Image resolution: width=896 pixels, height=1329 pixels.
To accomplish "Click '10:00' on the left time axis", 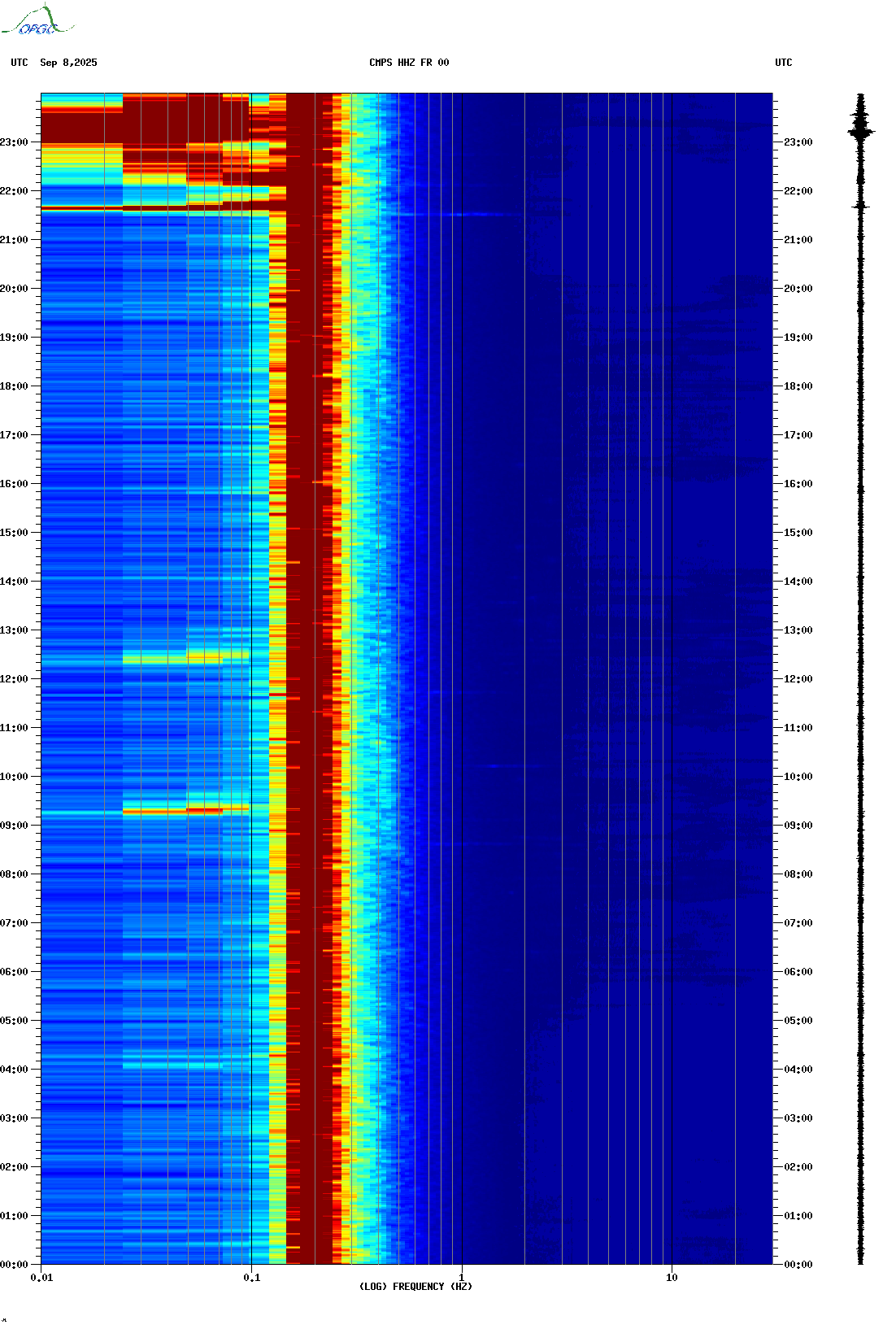I will coord(14,777).
